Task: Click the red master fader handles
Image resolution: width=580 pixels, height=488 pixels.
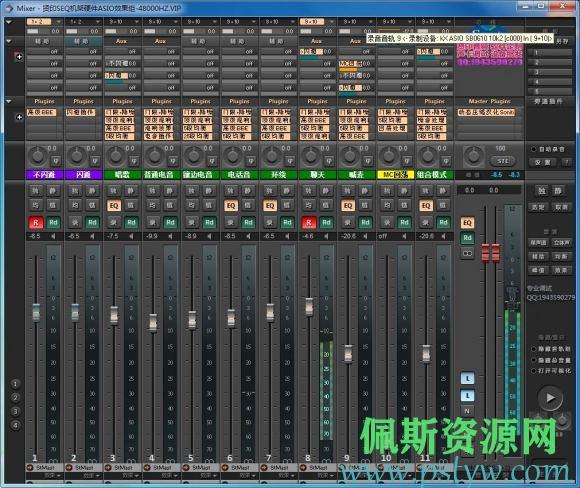Action: click(x=490, y=253)
